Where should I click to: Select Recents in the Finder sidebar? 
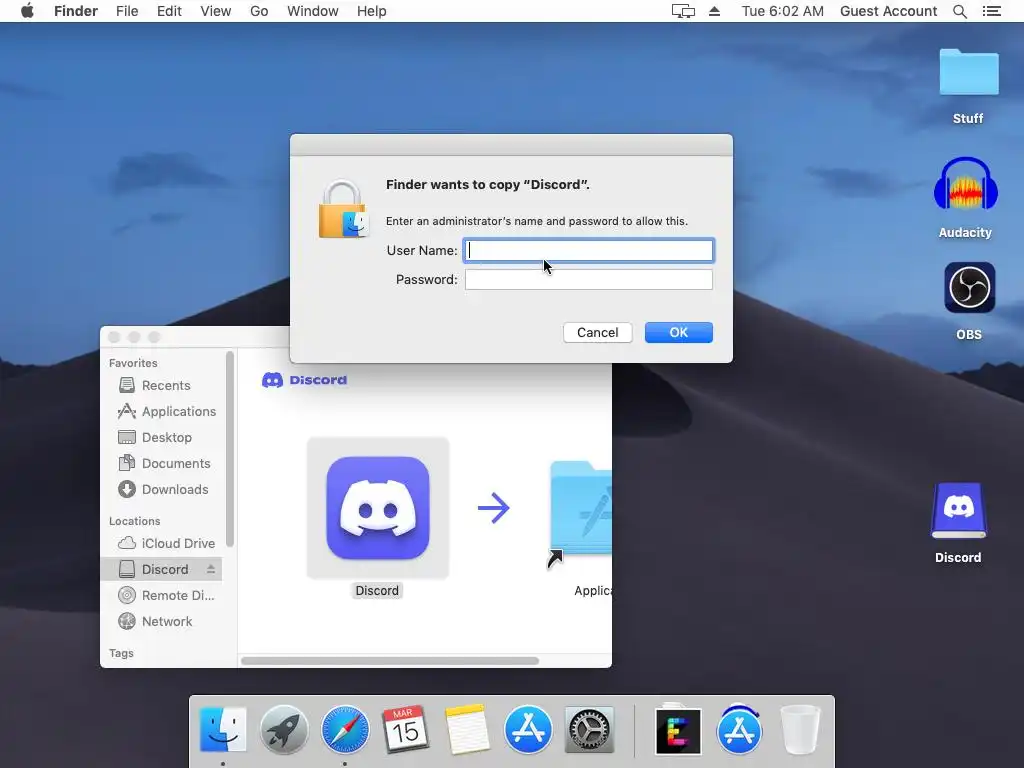tap(162, 385)
